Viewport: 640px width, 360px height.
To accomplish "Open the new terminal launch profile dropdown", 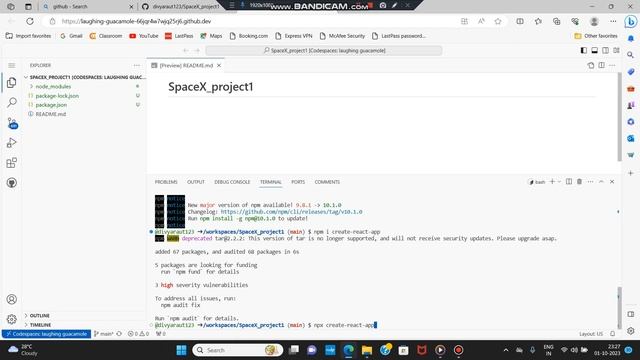I will click(559, 182).
